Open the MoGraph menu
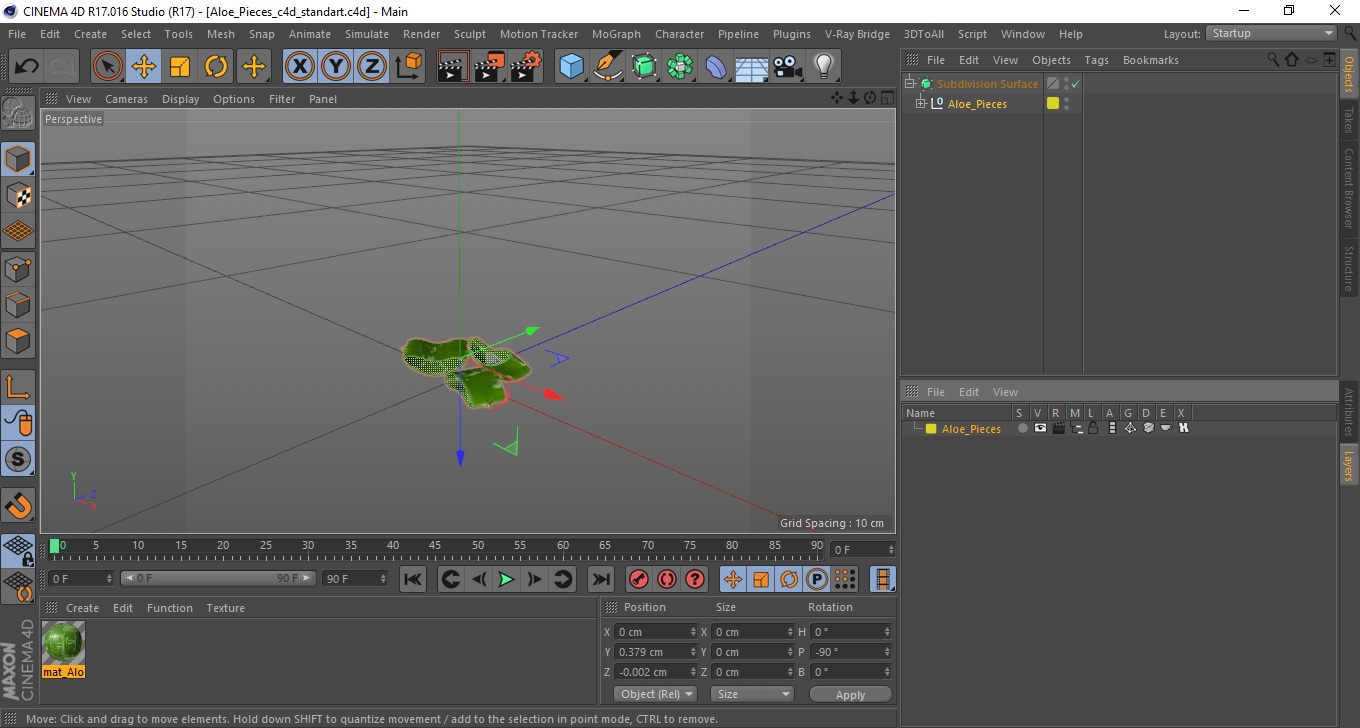The width and height of the screenshot is (1360, 728). [x=616, y=34]
